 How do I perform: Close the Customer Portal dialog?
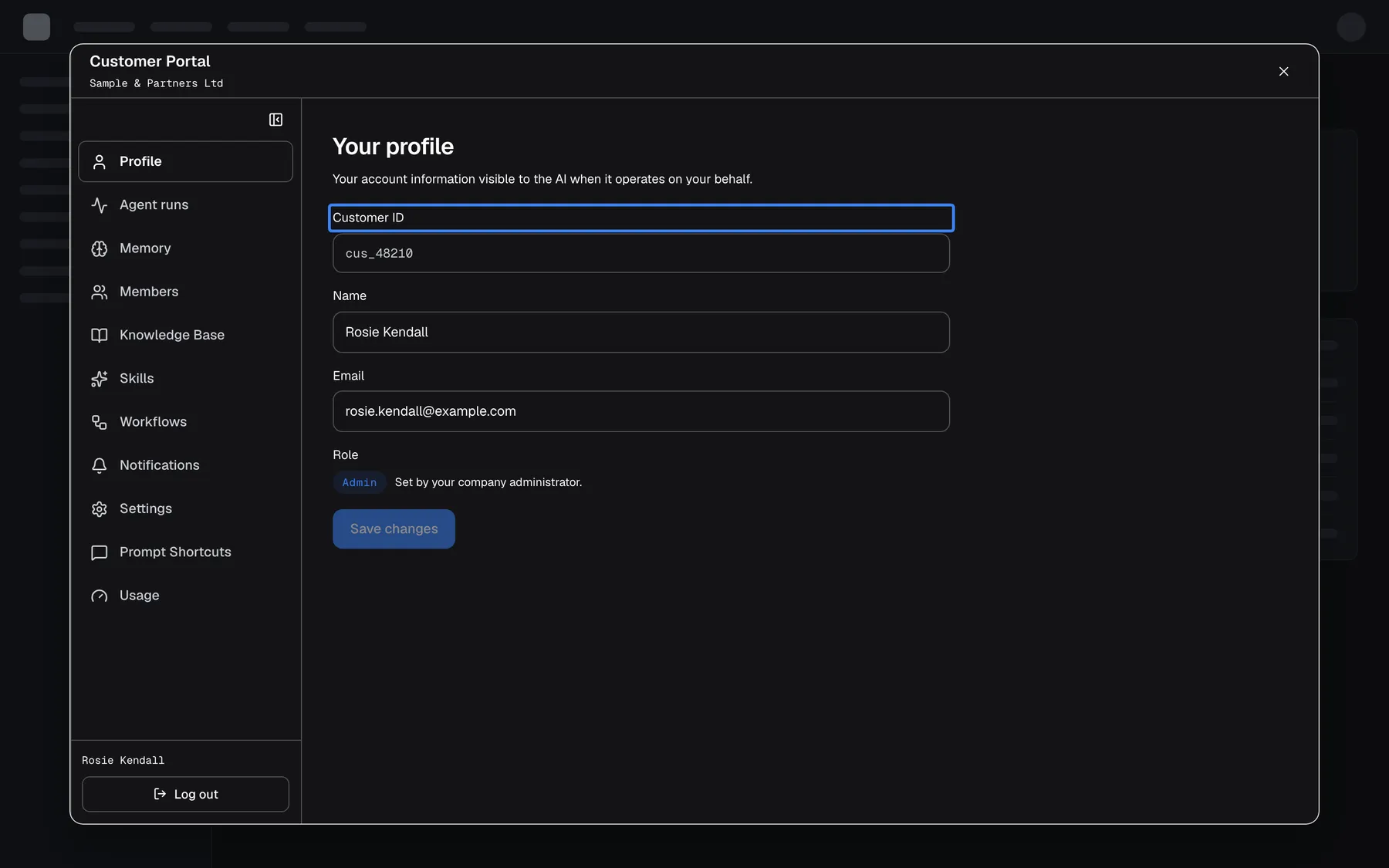pyautogui.click(x=1283, y=71)
